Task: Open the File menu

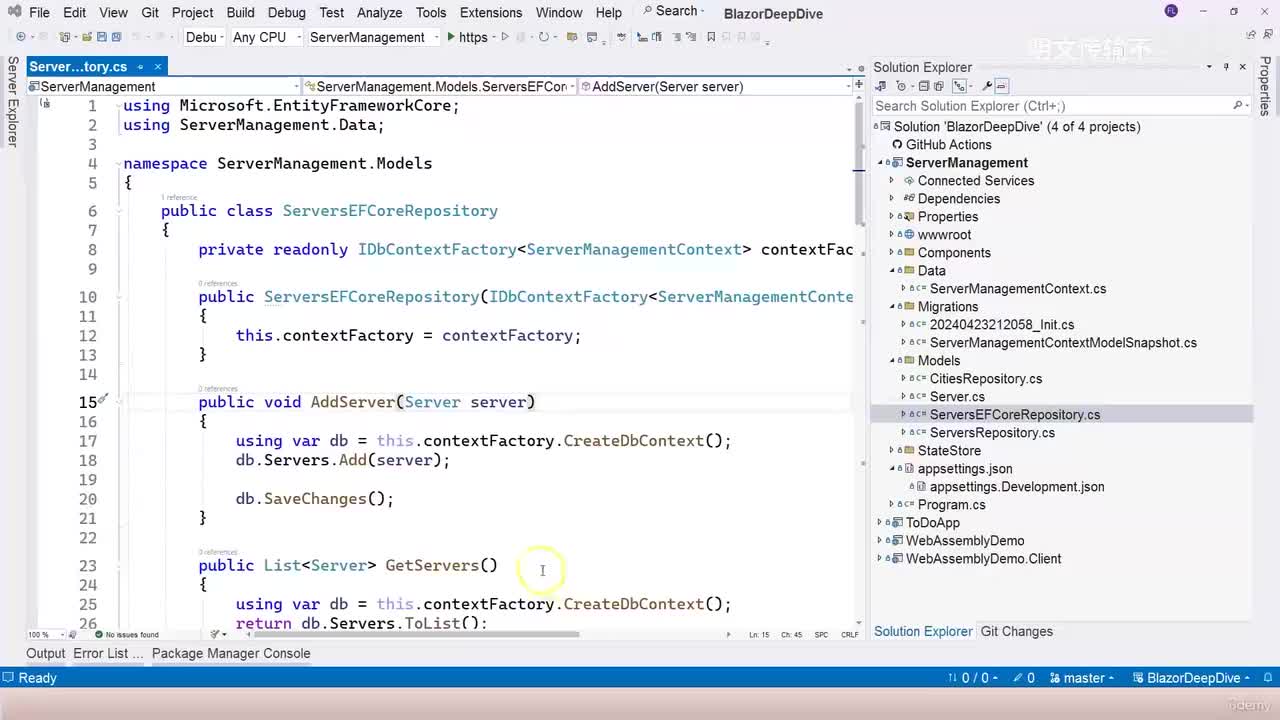Action: click(40, 12)
